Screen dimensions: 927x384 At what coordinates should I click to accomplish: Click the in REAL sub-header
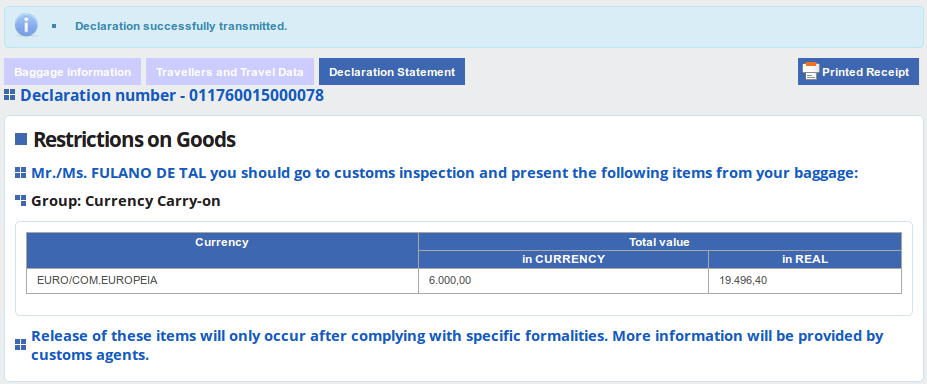point(805,259)
